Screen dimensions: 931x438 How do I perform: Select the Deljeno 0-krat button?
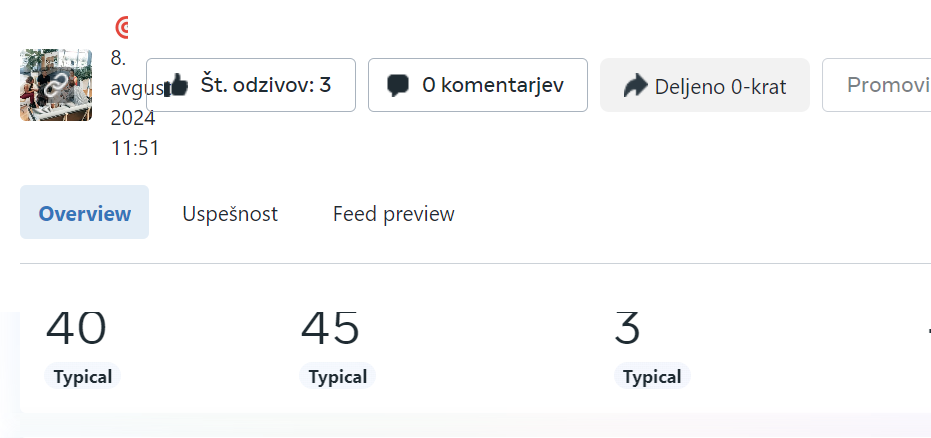coord(705,85)
